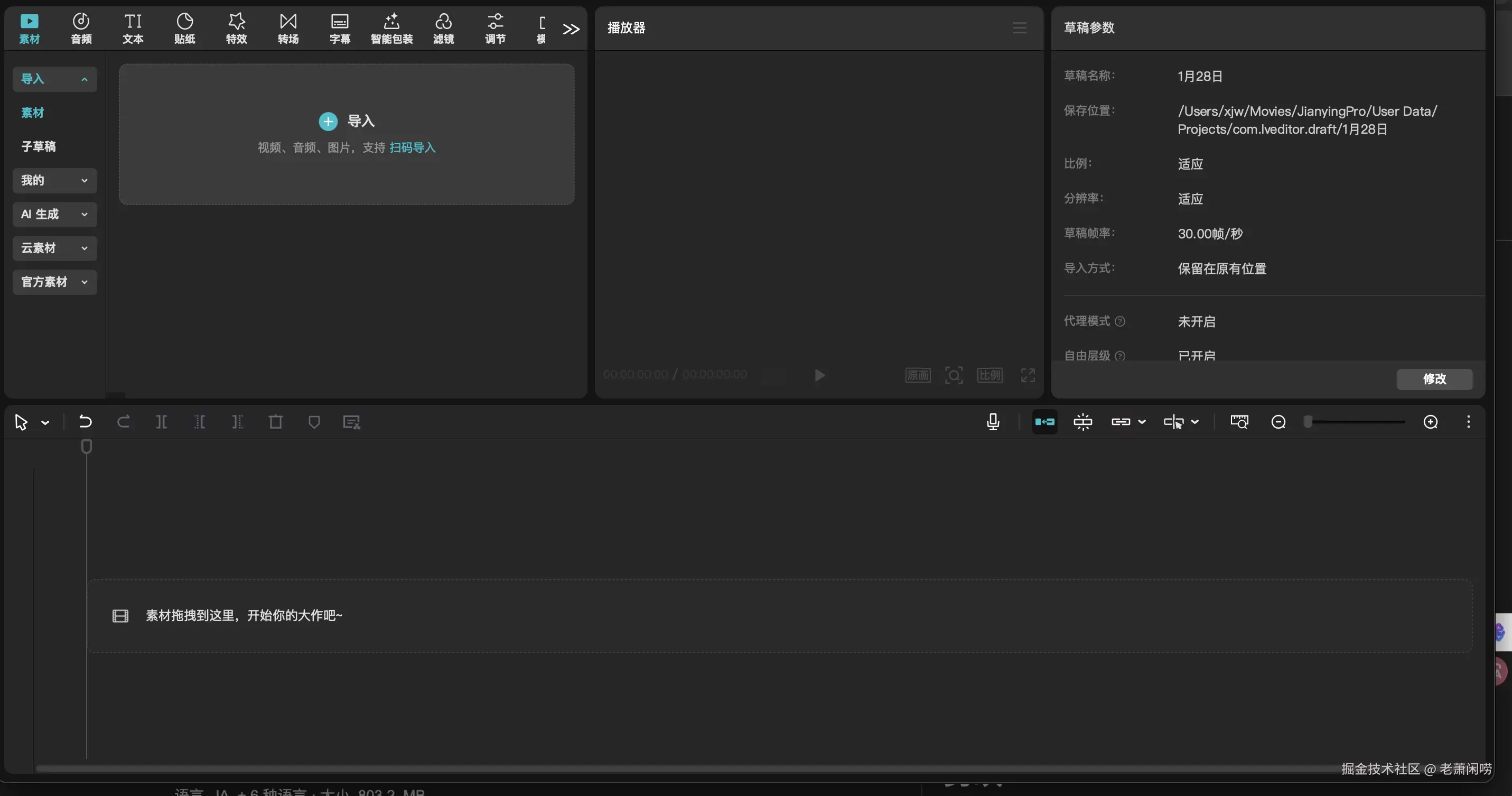This screenshot has height=796, width=1512.
Task: Switch to the 文本 text tab
Action: [133, 28]
